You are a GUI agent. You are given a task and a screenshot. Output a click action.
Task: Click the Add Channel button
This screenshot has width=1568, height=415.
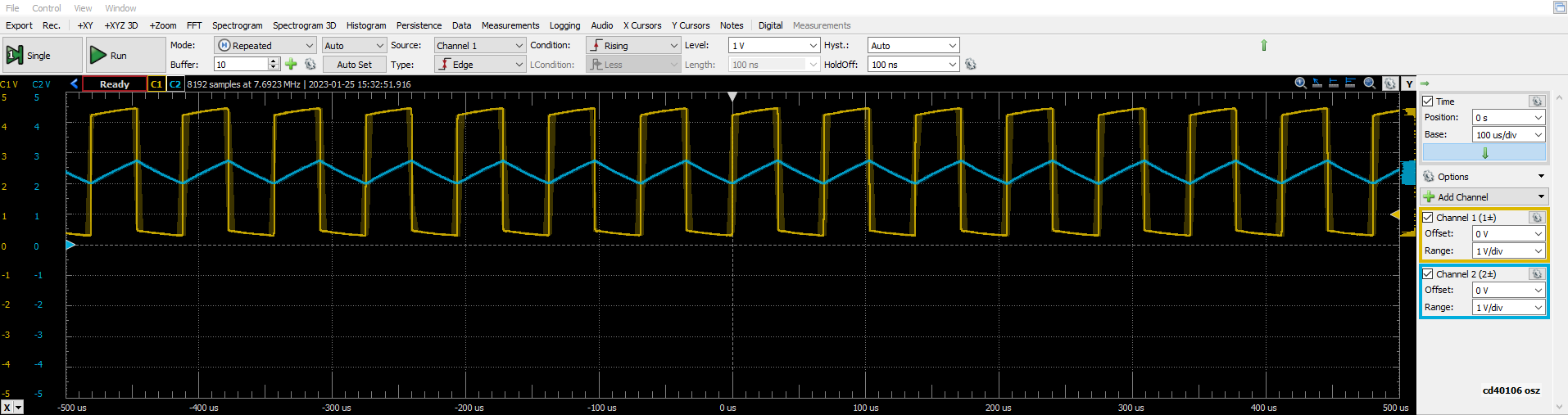click(1484, 197)
